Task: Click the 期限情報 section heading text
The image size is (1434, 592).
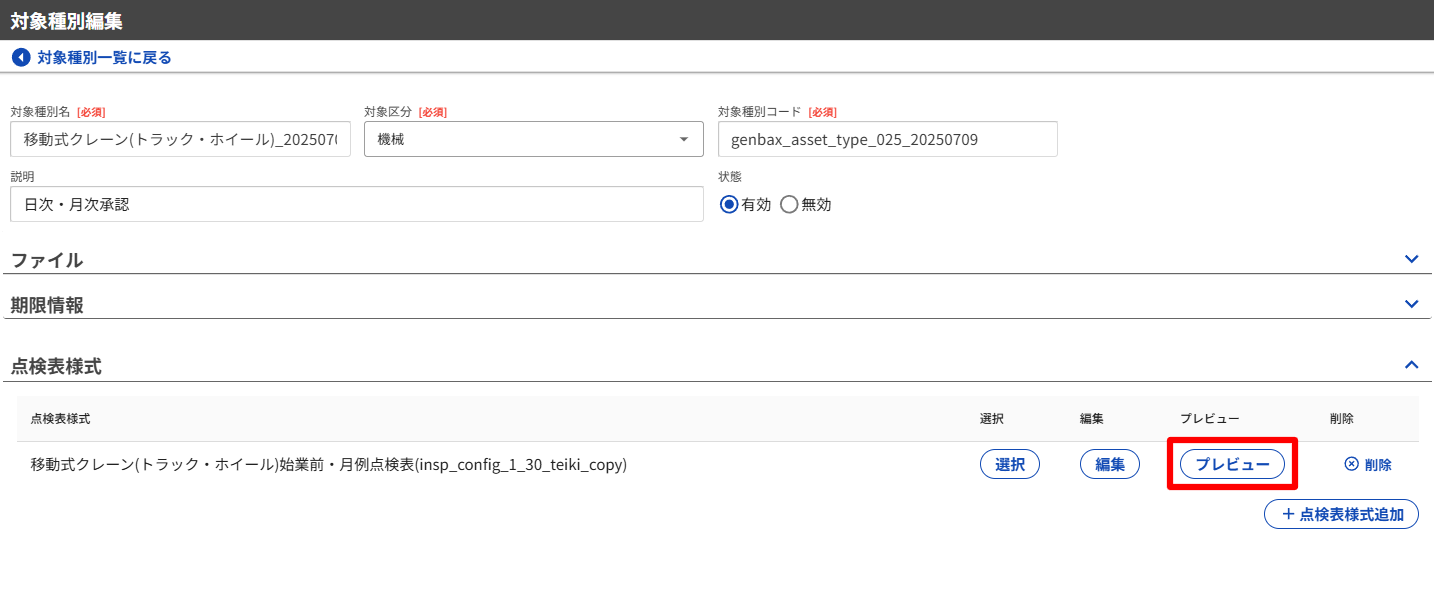Action: click(47, 305)
